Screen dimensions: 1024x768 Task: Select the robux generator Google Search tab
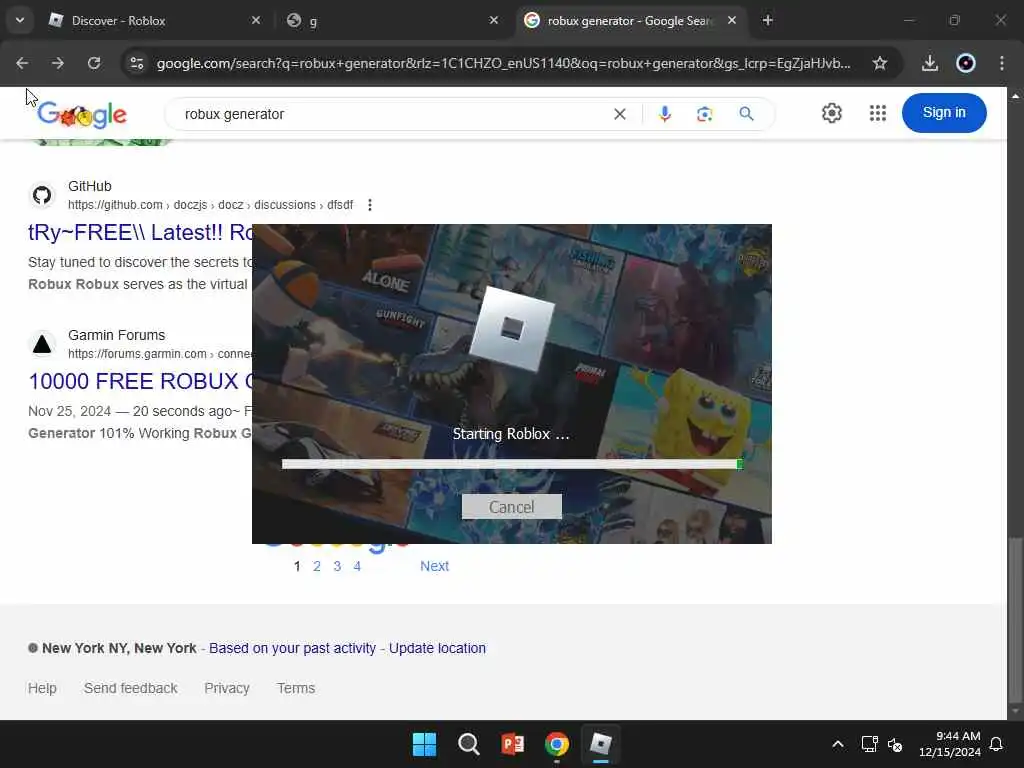point(630,21)
